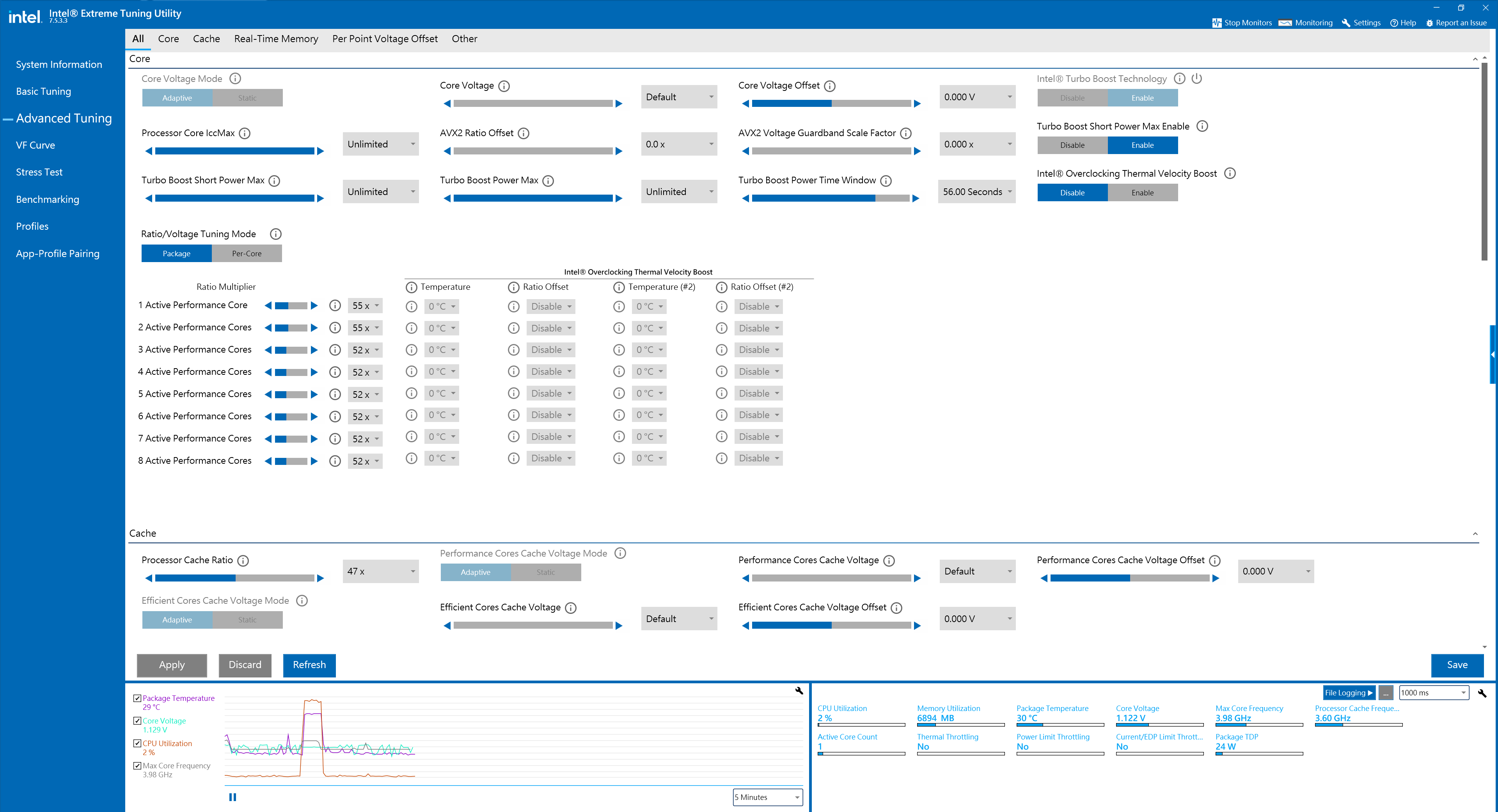The height and width of the screenshot is (812, 1498).
Task: Open Processor Cache Ratio 47 x dropdown
Action: (x=381, y=571)
